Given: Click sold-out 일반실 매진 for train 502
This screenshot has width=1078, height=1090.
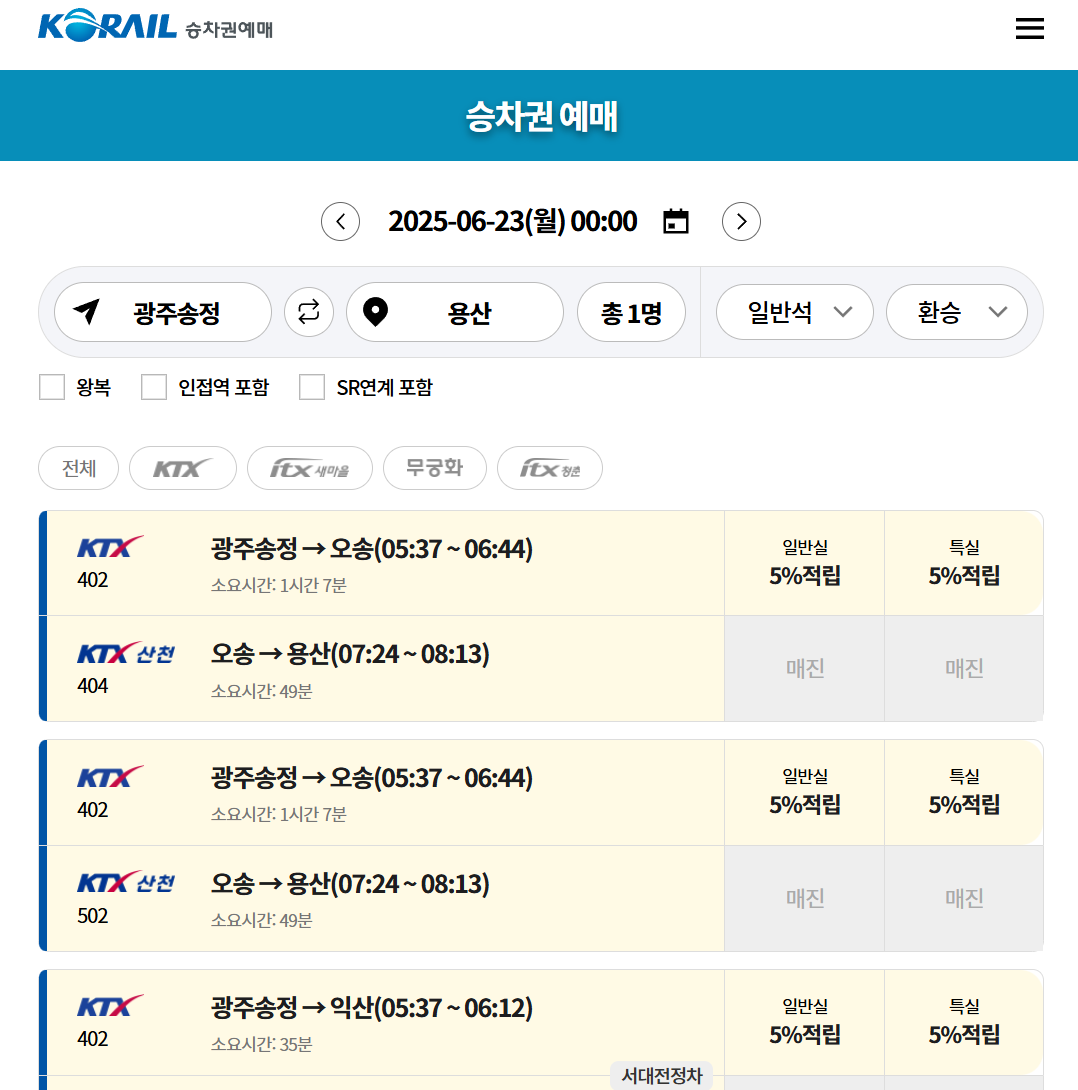Looking at the screenshot, I should click(804, 899).
